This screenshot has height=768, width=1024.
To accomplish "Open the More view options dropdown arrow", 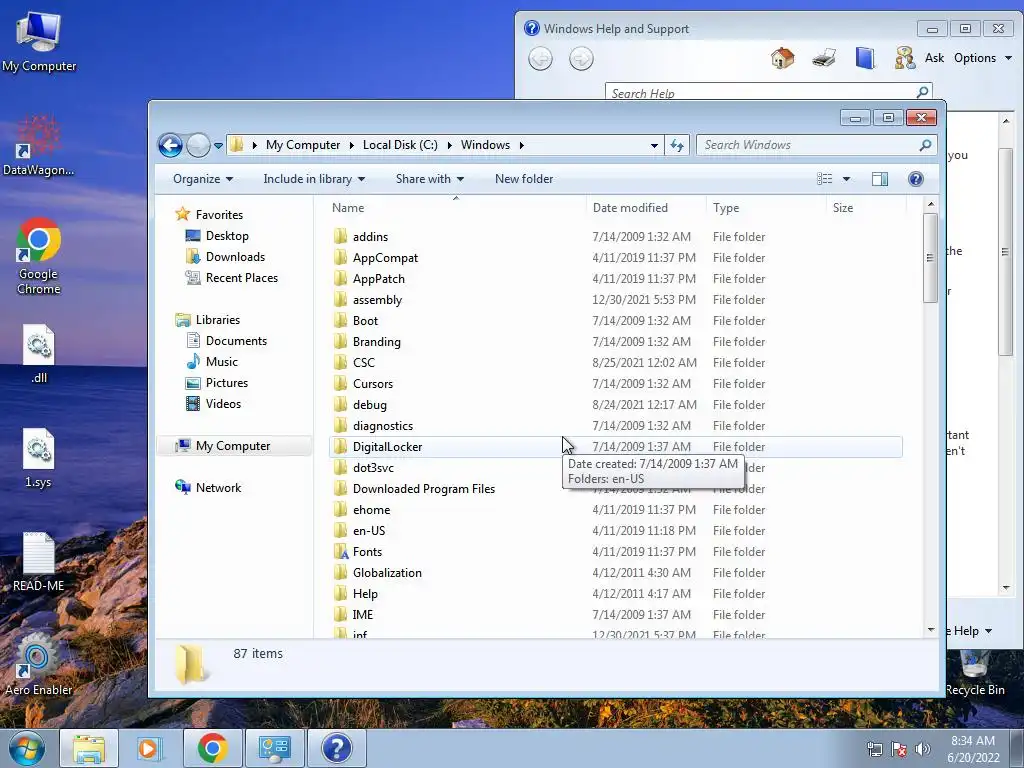I will 846,179.
